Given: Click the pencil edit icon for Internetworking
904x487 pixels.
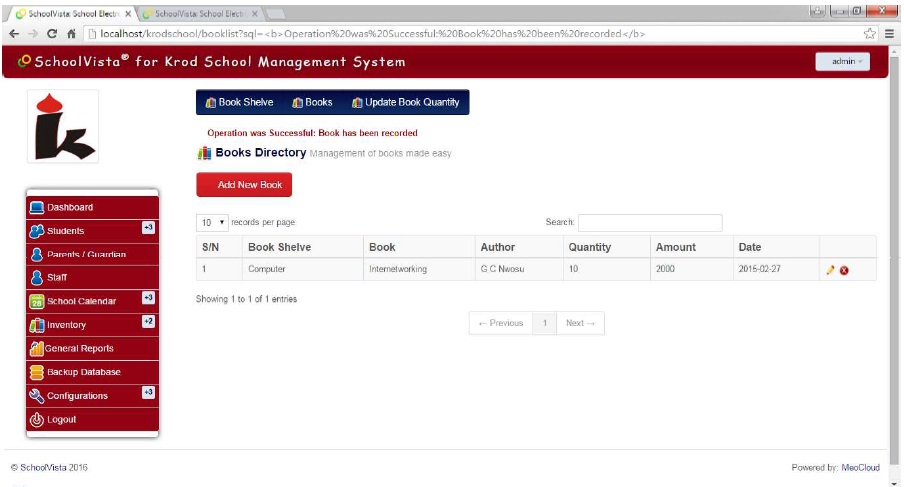Looking at the screenshot, I should click(830, 270).
